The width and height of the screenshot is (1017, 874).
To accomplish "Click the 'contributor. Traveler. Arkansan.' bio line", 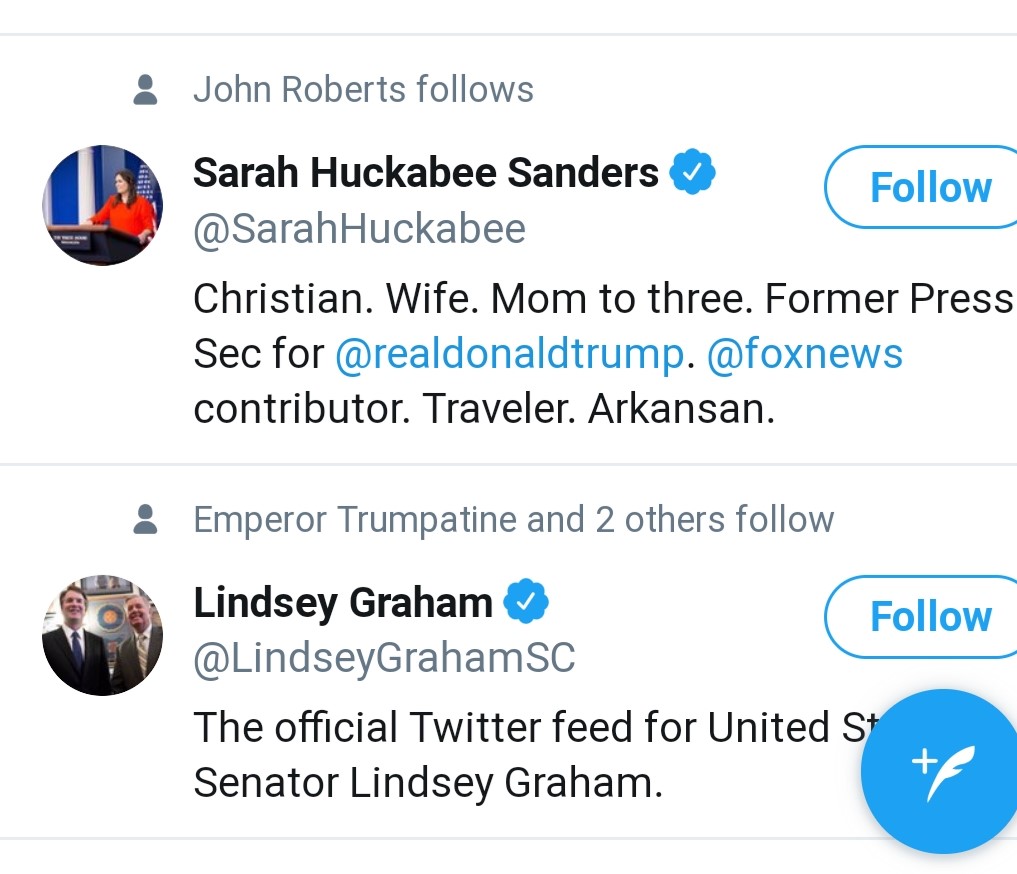I will (484, 409).
